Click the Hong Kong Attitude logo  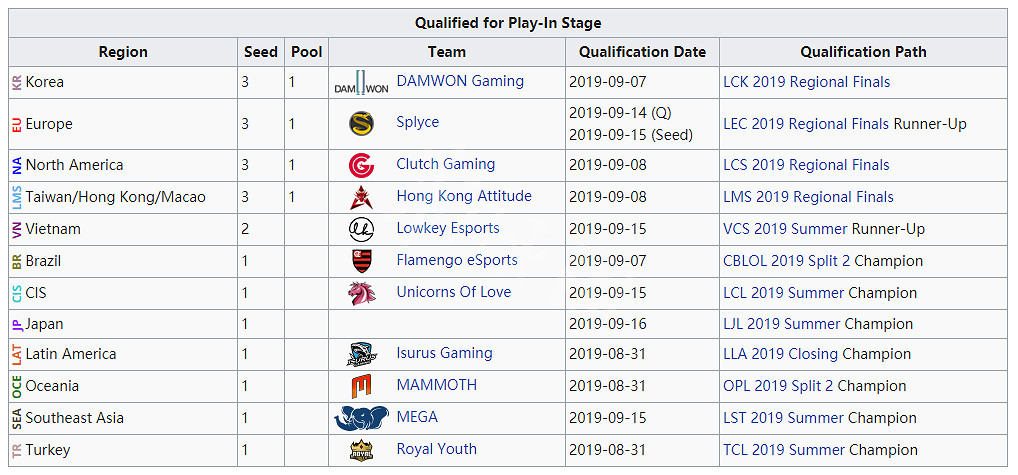pyautogui.click(x=361, y=197)
